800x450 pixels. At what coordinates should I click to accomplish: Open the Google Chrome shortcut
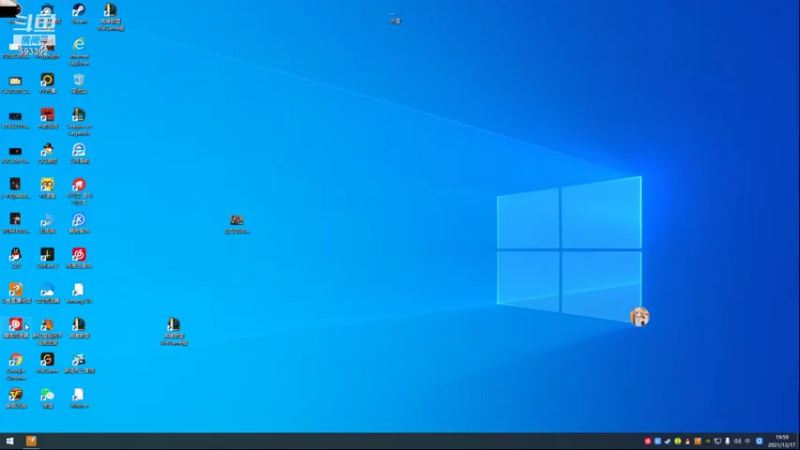pos(15,366)
